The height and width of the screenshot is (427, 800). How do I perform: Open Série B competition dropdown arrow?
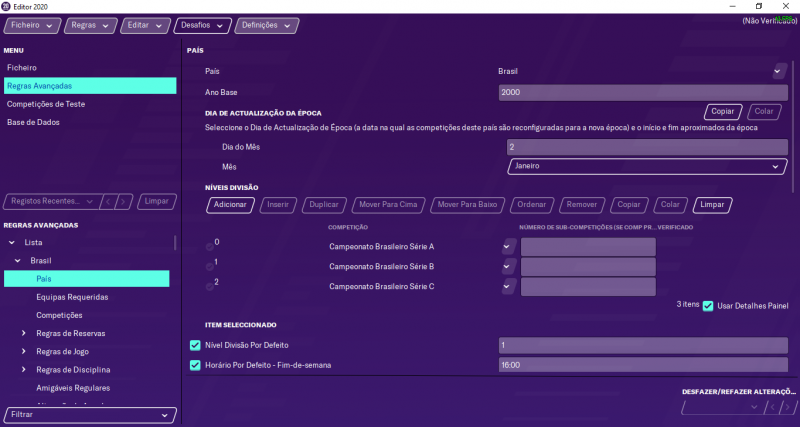point(508,267)
